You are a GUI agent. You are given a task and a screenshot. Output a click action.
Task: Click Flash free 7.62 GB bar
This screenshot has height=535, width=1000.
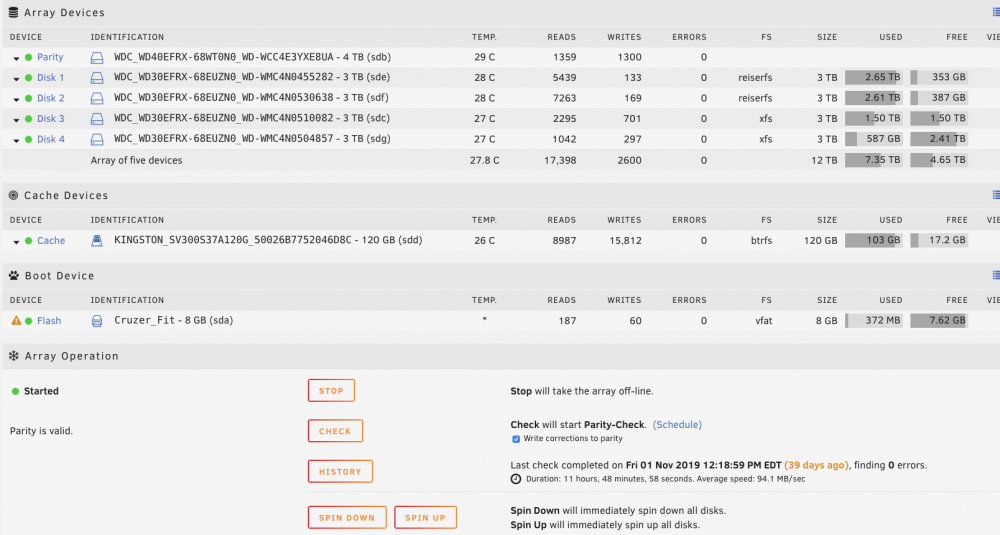939,320
